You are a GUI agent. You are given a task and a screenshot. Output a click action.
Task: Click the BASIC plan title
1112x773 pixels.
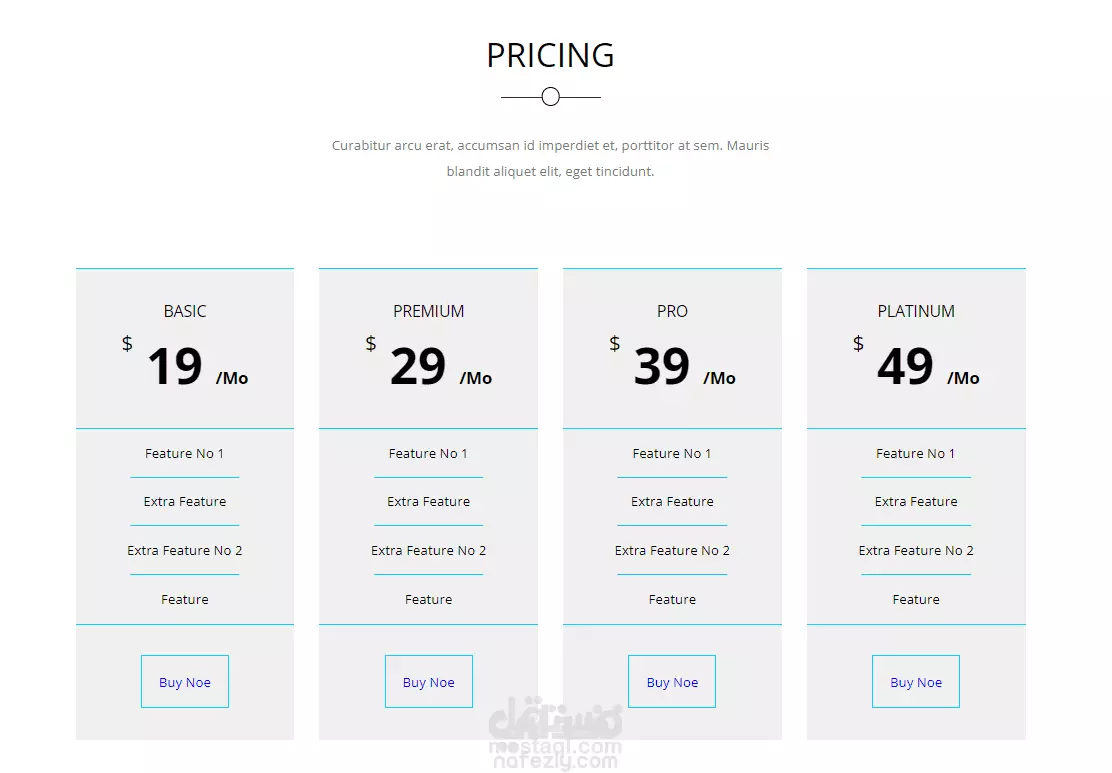pyautogui.click(x=184, y=311)
